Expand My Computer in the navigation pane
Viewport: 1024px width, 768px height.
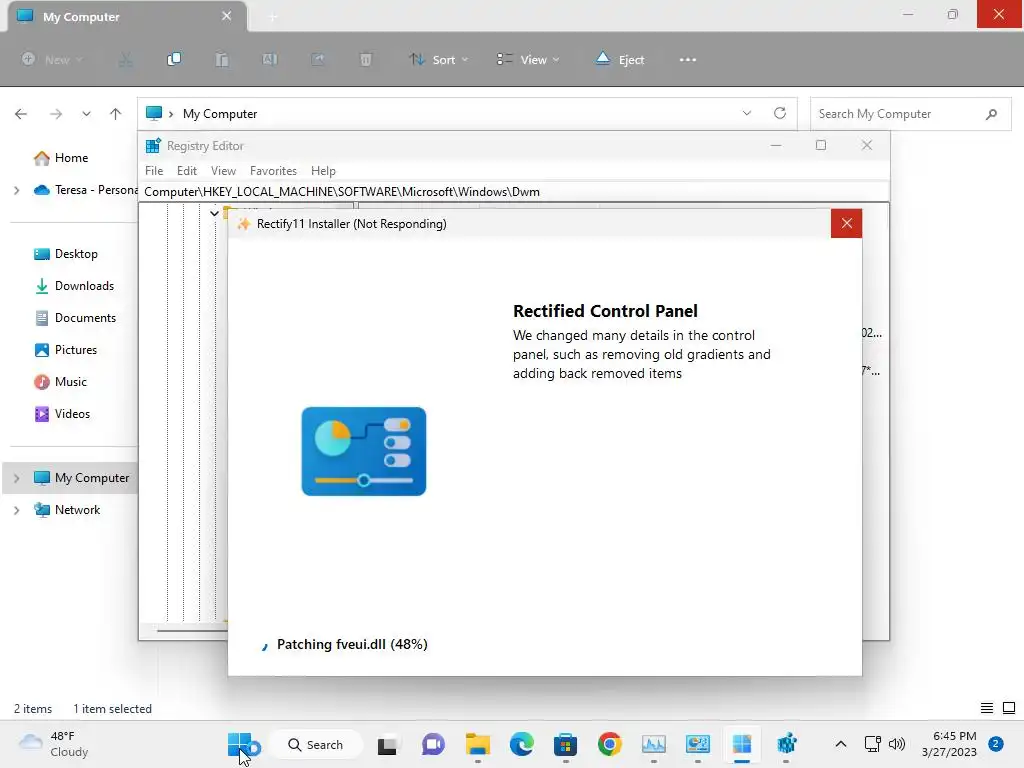pyautogui.click(x=16, y=478)
